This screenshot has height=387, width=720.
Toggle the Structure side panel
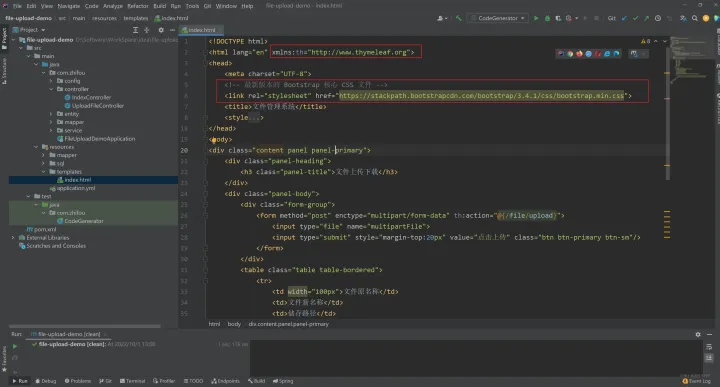[4, 71]
